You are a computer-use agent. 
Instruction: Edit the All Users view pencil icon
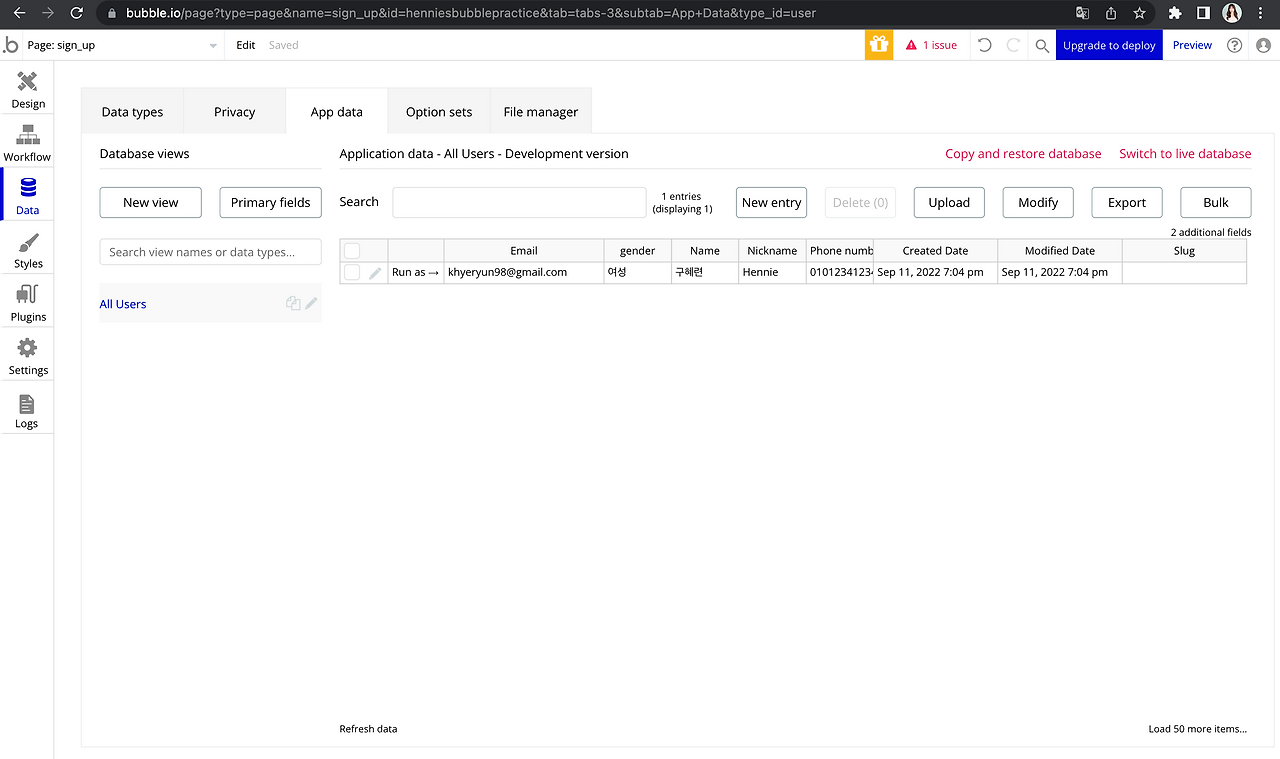pyautogui.click(x=312, y=303)
